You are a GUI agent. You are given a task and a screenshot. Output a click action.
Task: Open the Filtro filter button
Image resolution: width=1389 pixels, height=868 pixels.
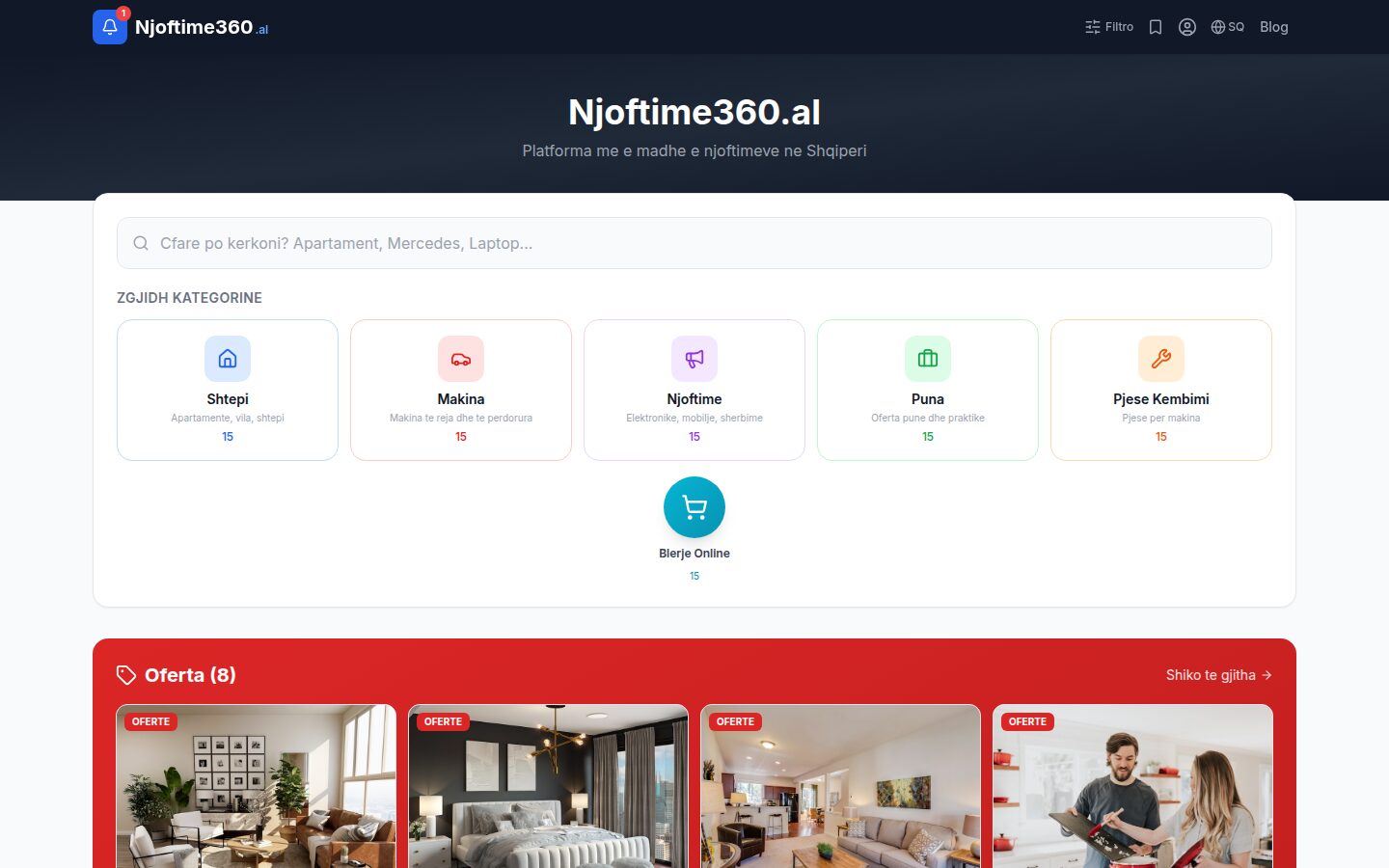1109,27
